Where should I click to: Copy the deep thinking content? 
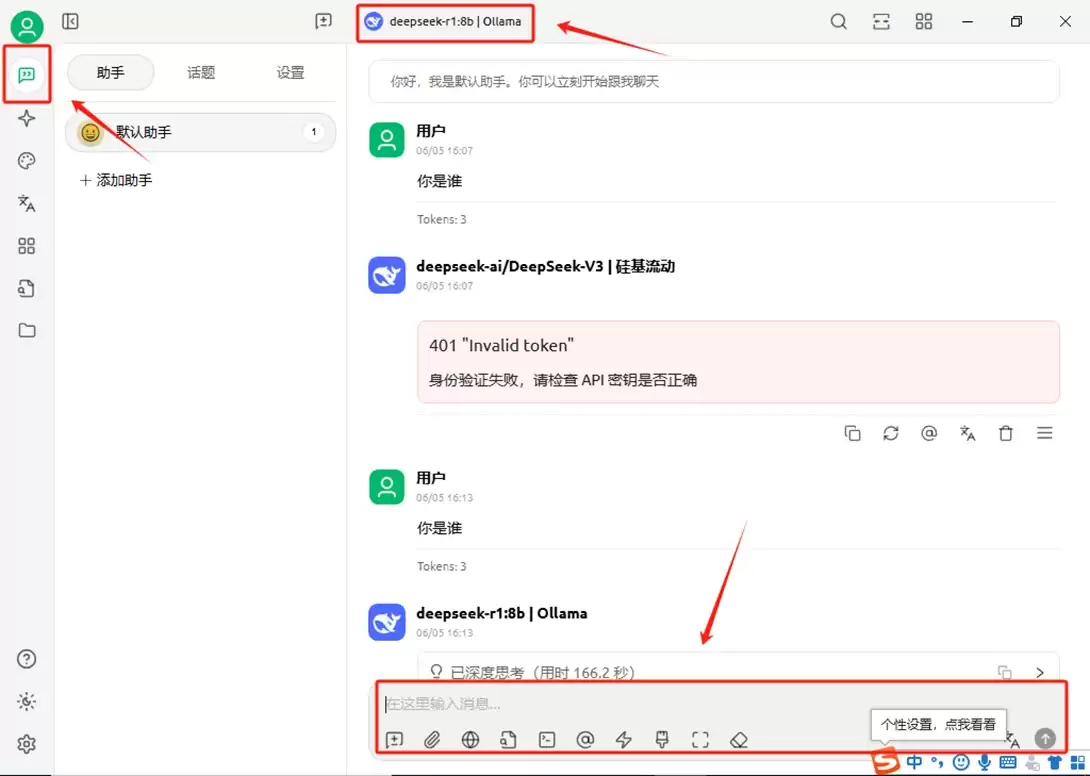click(1004, 672)
